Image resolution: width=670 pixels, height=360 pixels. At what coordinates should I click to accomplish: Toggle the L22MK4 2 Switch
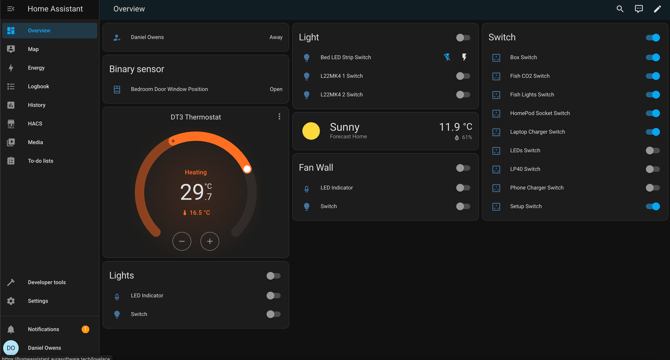point(463,95)
